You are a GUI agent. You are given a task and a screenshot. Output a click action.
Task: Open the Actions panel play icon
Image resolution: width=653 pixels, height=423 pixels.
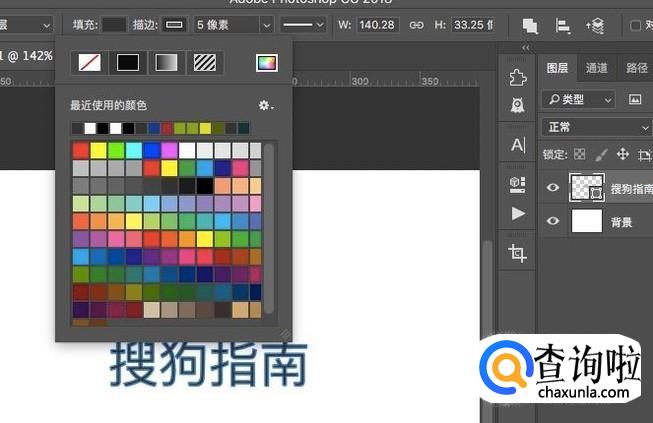click(518, 214)
